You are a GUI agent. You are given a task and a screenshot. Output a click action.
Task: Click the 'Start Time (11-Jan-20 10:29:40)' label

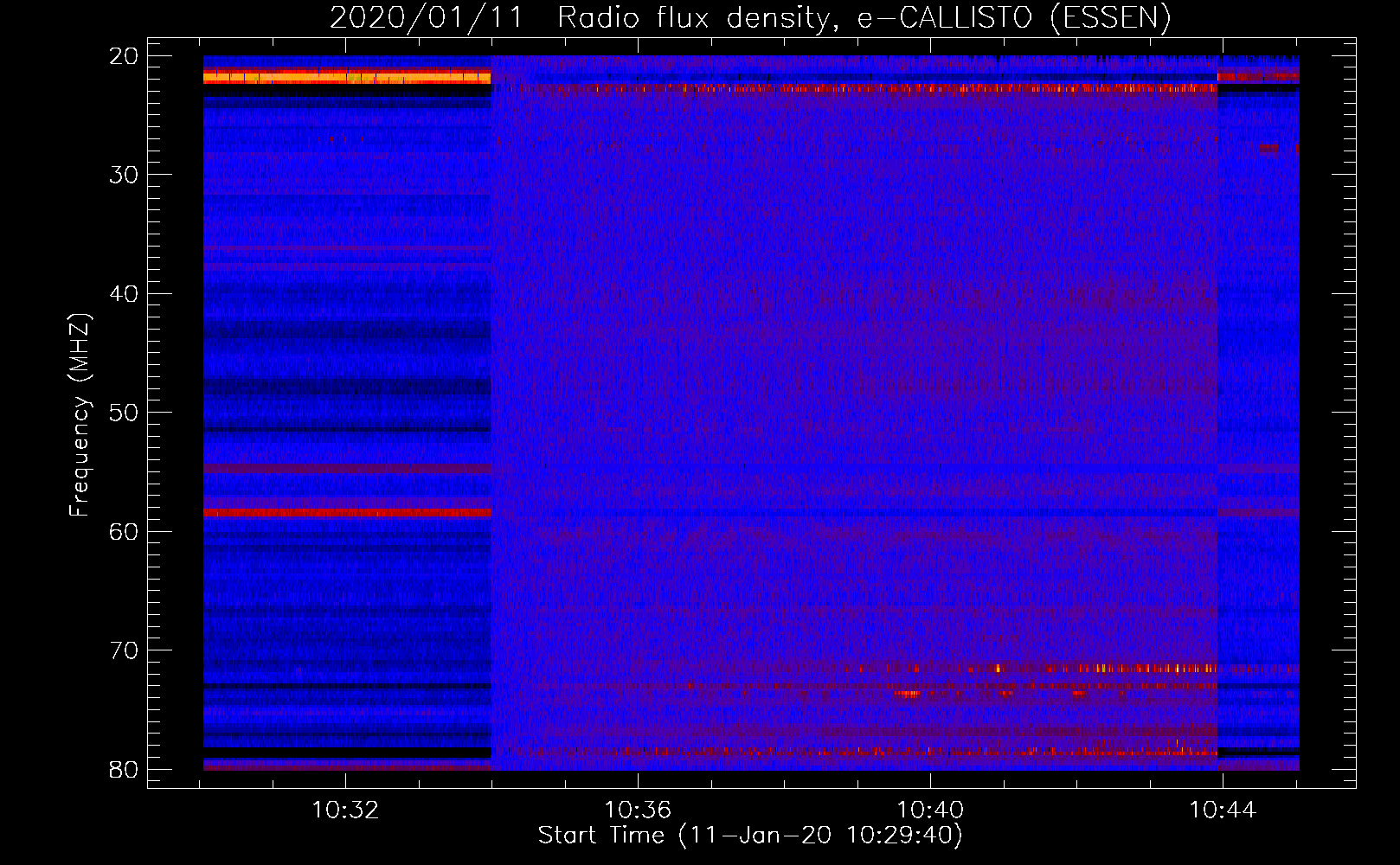click(750, 836)
